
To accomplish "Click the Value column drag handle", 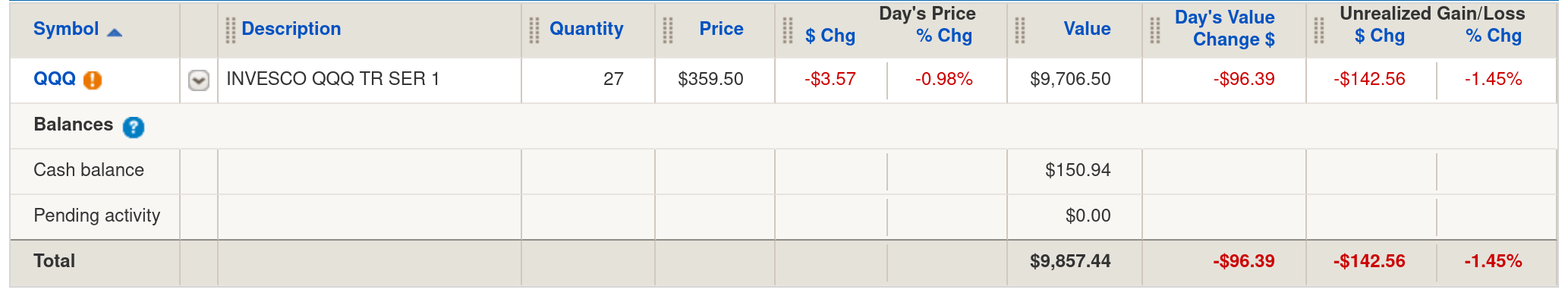I will point(1020,30).
